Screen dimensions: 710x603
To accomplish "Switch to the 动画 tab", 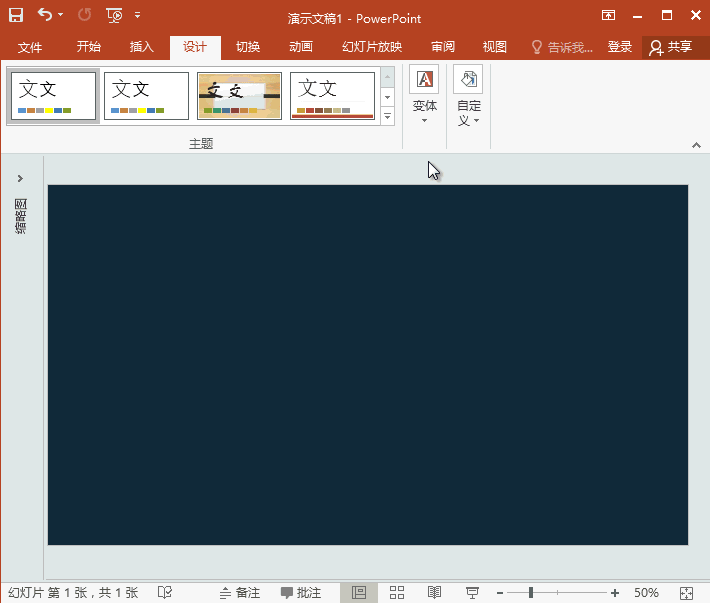I will coord(300,47).
